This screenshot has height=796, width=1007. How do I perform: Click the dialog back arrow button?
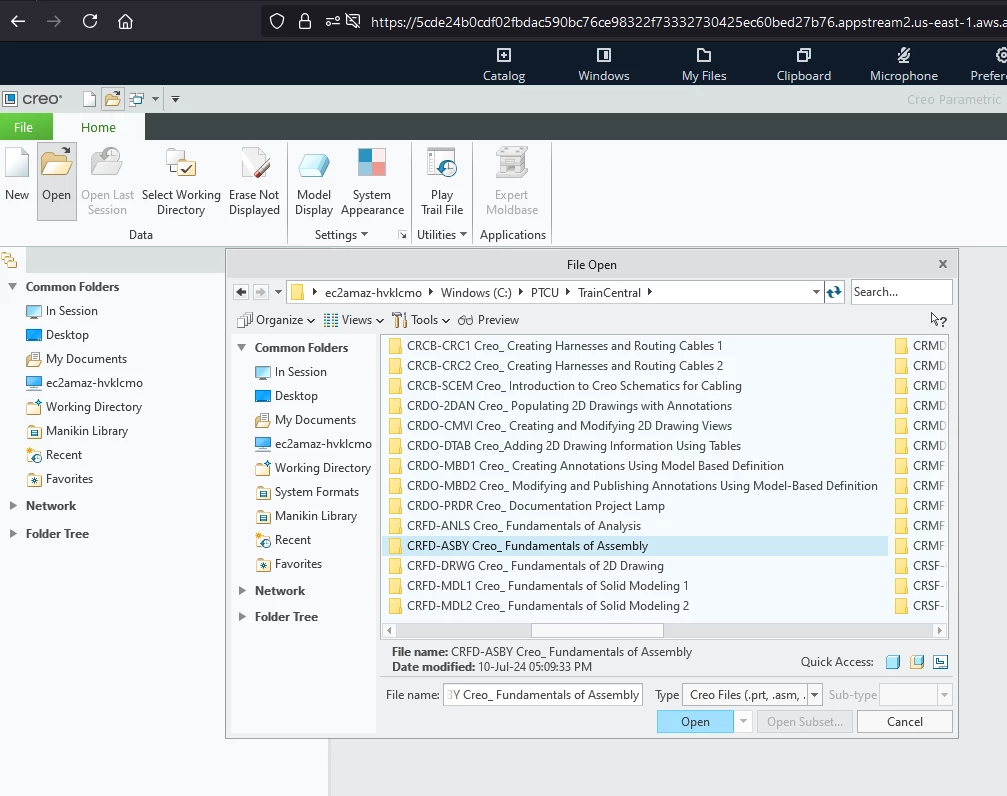241,292
